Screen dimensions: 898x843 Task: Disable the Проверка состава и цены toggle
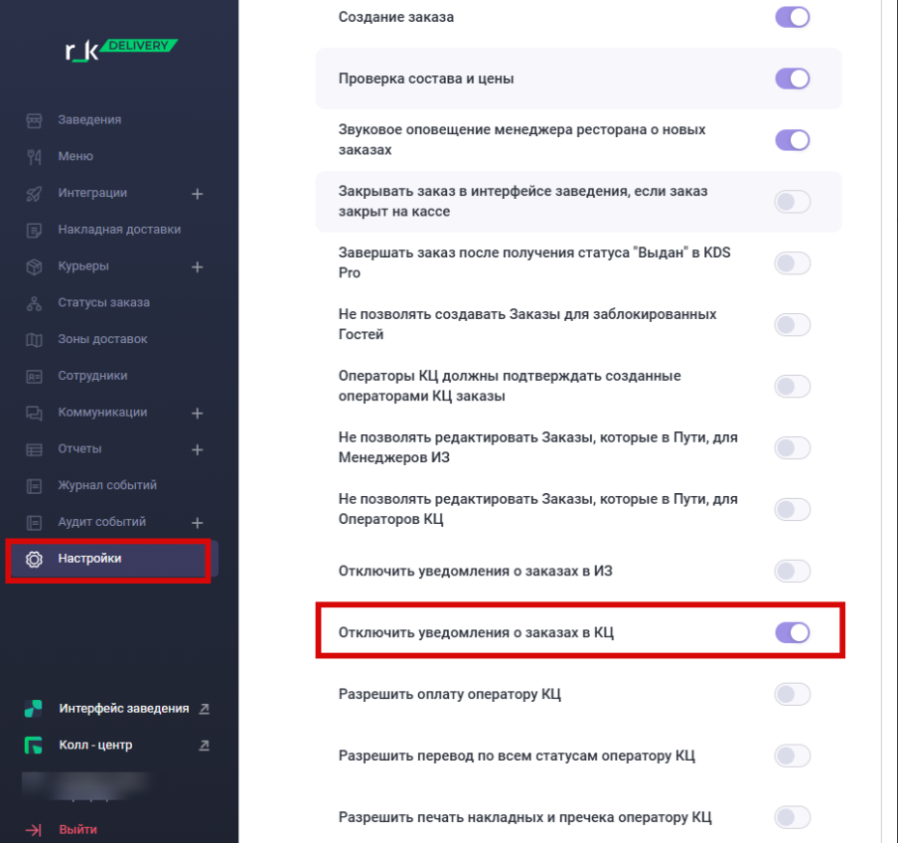(793, 78)
